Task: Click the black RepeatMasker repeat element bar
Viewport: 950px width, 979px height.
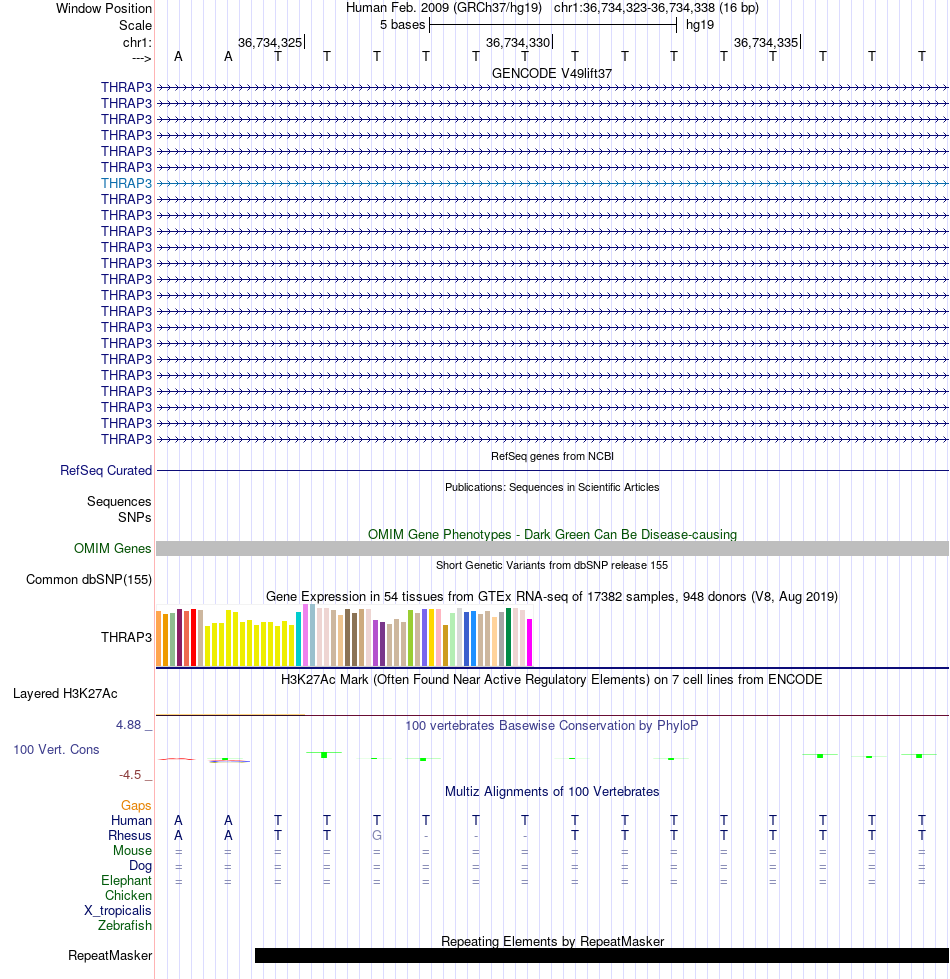Action: pos(602,955)
